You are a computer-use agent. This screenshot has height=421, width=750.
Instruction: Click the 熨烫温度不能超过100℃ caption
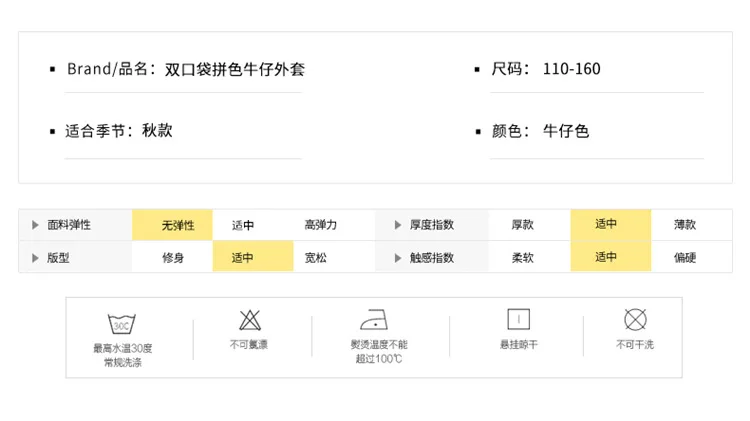pos(379,352)
